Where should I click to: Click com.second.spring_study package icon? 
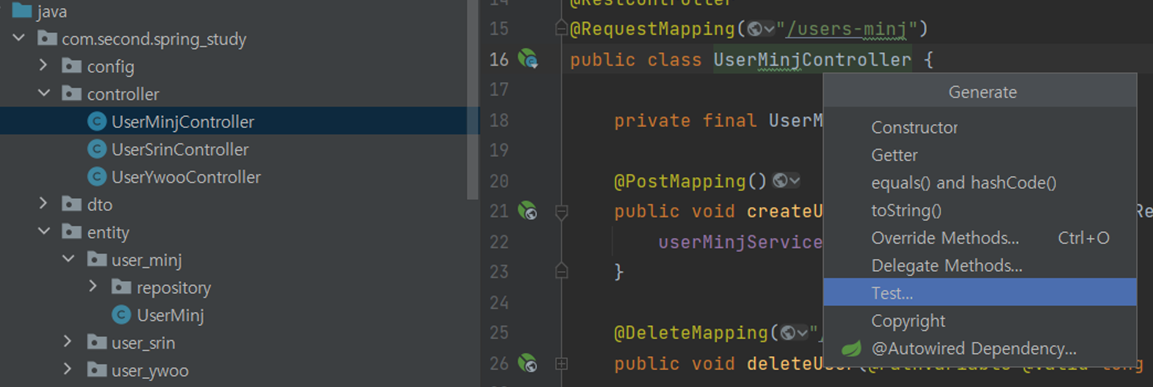pyautogui.click(x=46, y=38)
